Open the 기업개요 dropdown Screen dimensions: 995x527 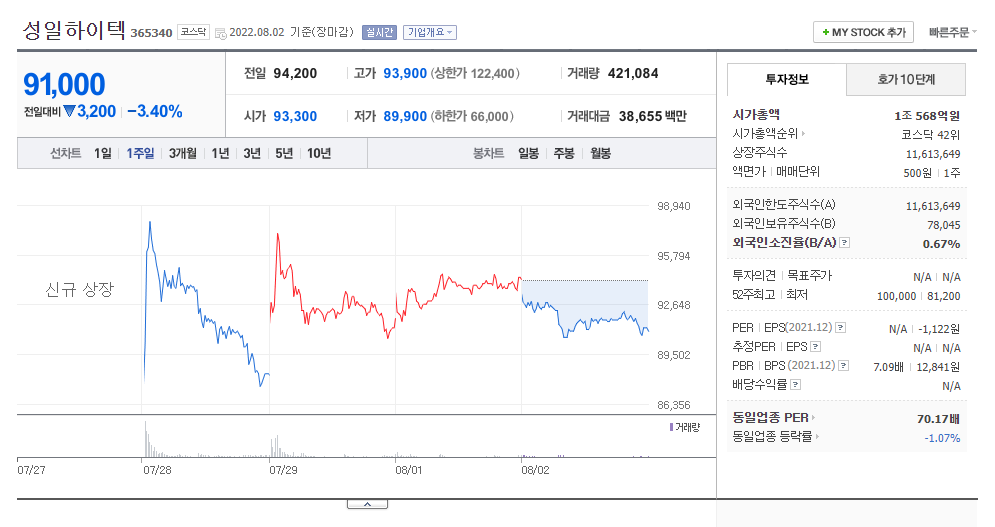(x=430, y=32)
